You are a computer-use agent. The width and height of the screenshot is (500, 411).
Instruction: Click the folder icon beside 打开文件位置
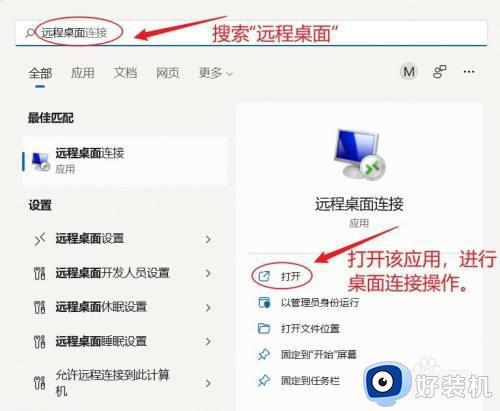[264, 329]
